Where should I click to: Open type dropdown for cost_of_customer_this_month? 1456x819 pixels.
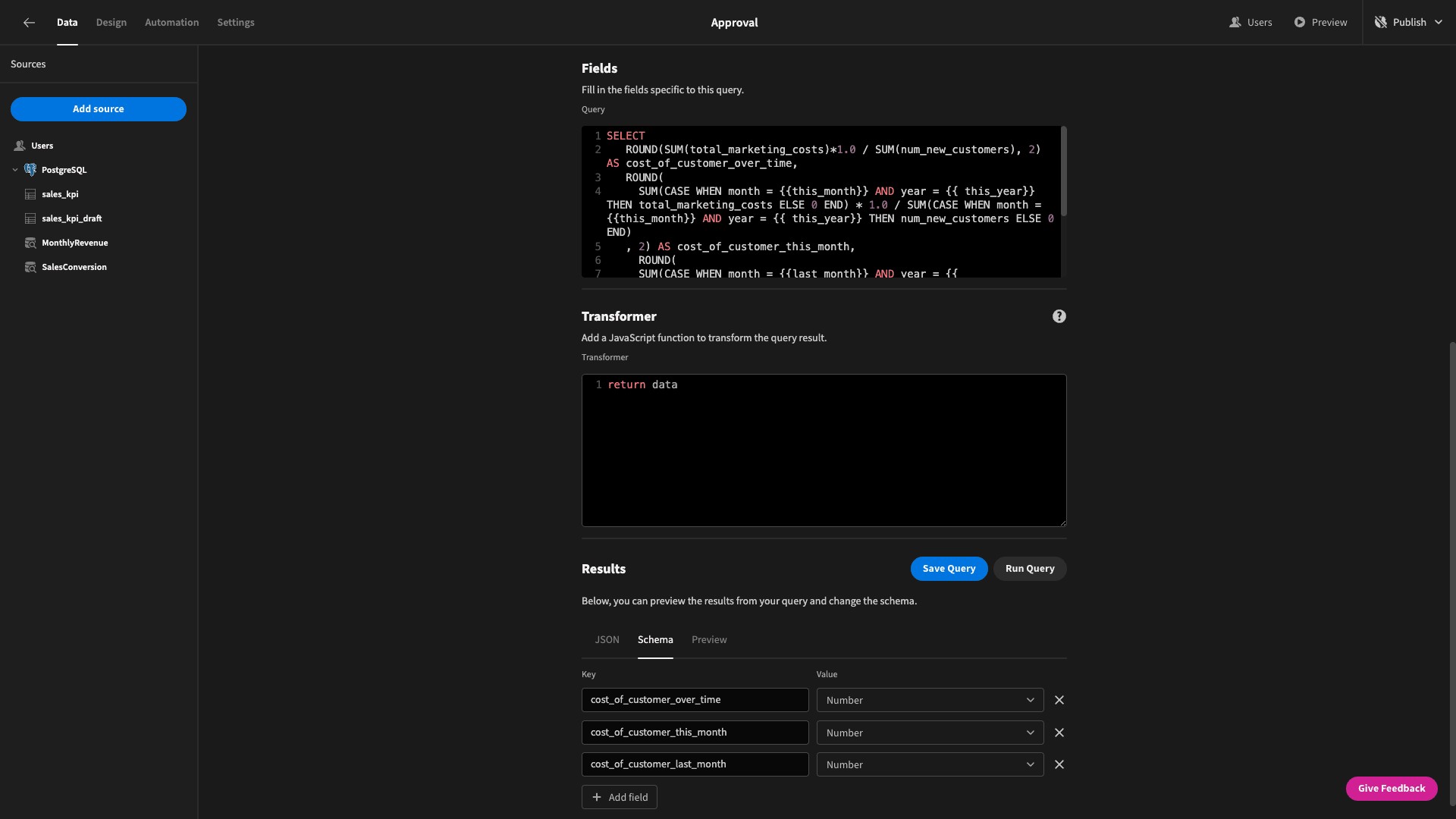(x=930, y=733)
